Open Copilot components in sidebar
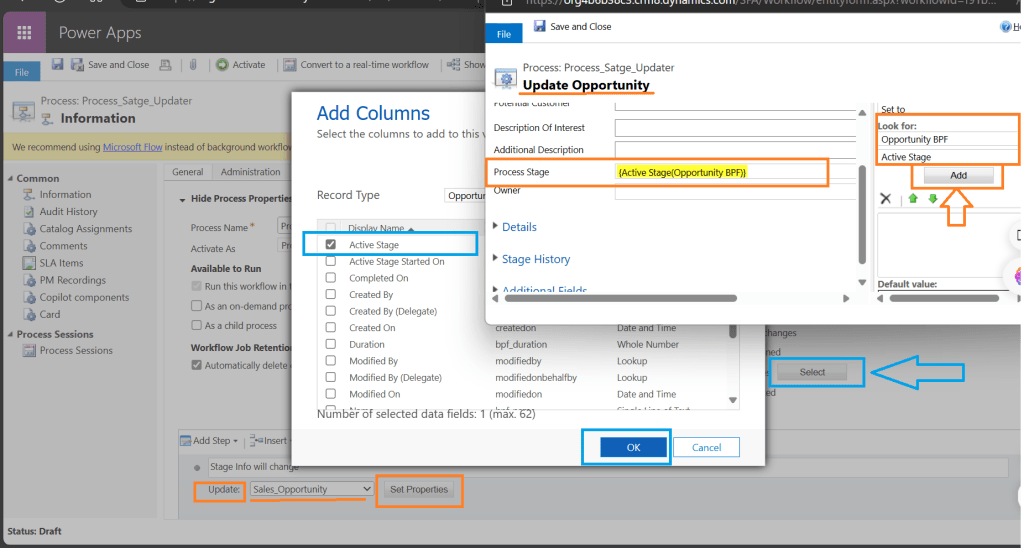The height and width of the screenshot is (555, 1024). click(84, 297)
